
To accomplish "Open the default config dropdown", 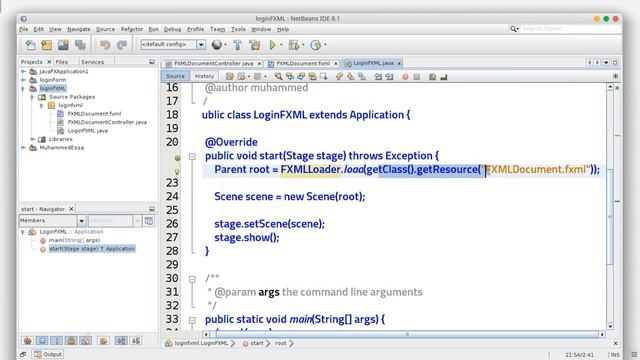I will [x=201, y=44].
